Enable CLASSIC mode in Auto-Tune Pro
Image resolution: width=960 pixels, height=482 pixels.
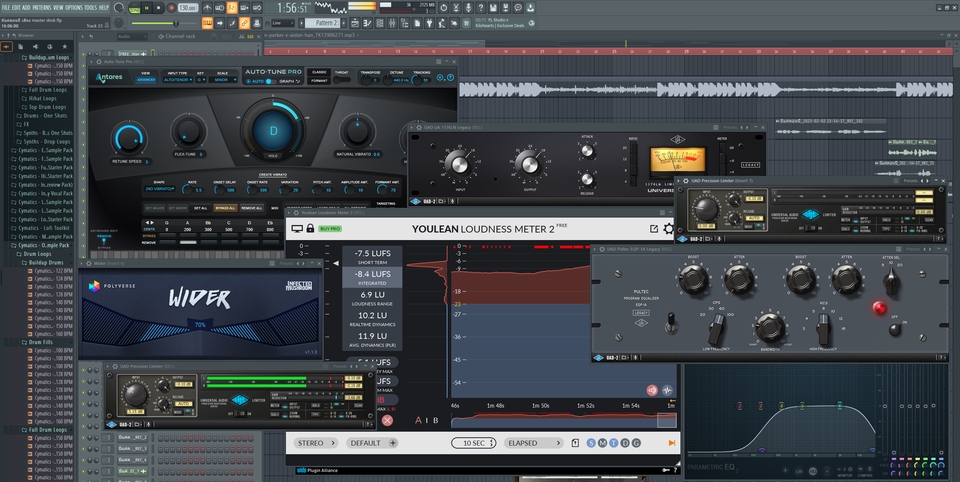pyautogui.click(x=319, y=72)
